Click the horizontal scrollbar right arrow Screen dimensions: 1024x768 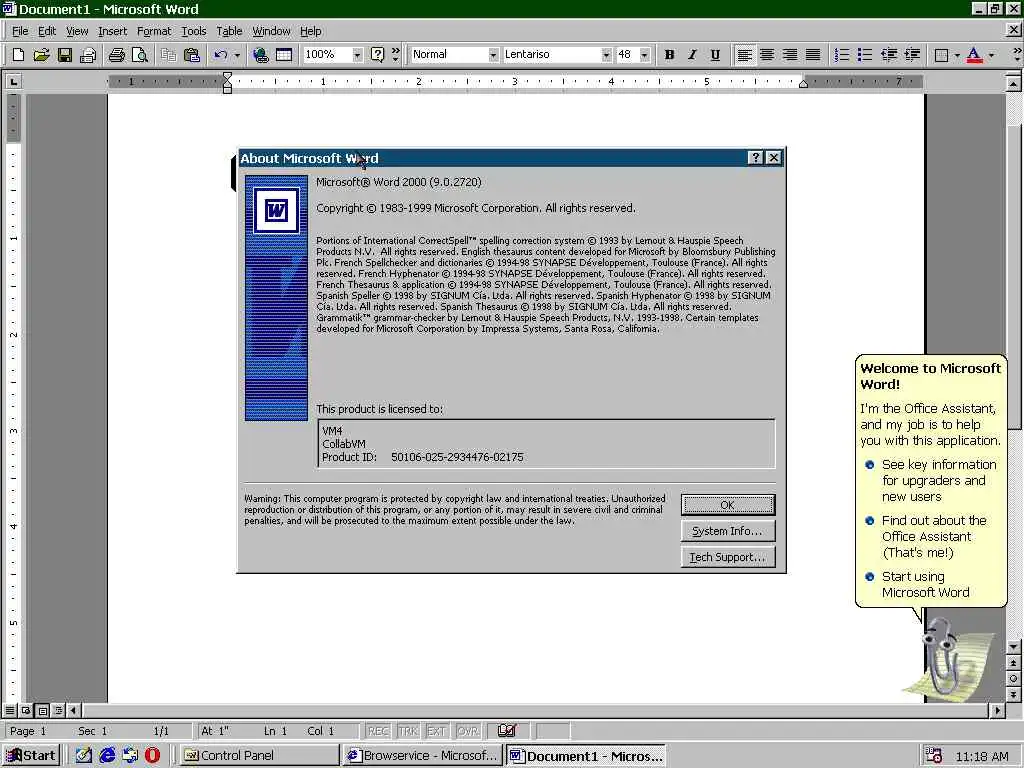997,710
